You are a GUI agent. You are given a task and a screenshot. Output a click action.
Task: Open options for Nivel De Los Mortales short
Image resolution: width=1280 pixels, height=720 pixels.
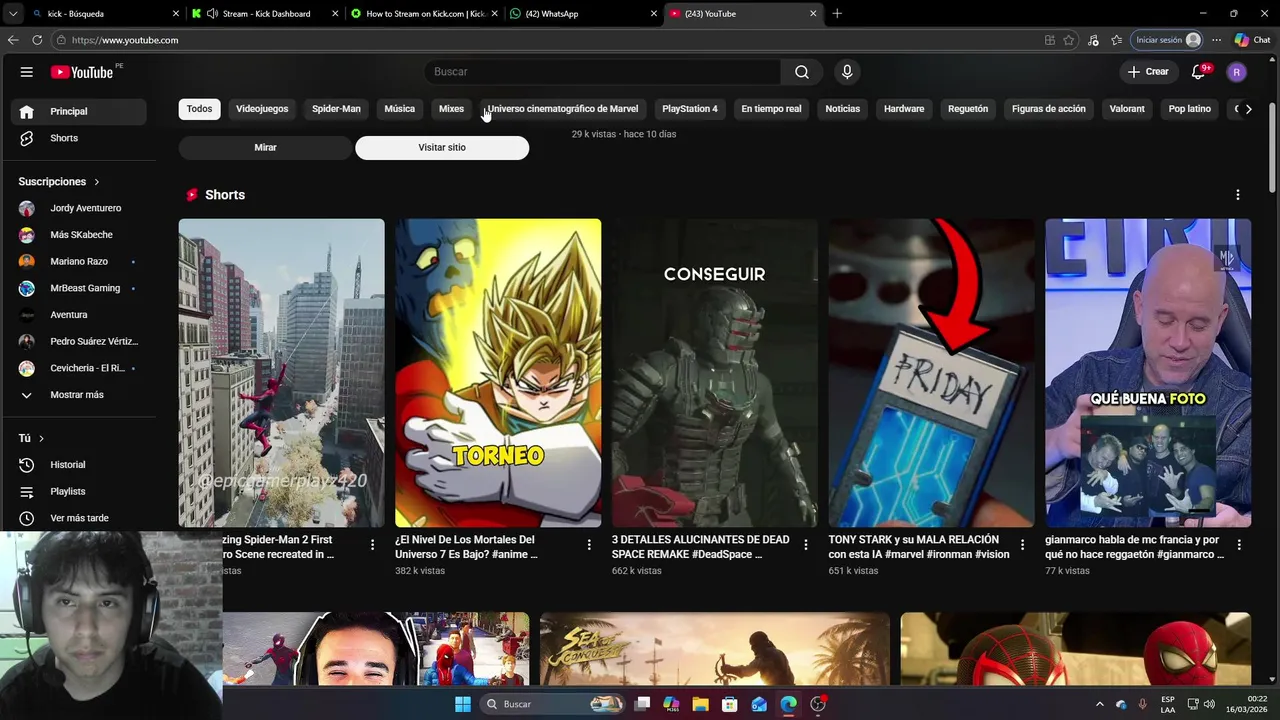(x=589, y=545)
